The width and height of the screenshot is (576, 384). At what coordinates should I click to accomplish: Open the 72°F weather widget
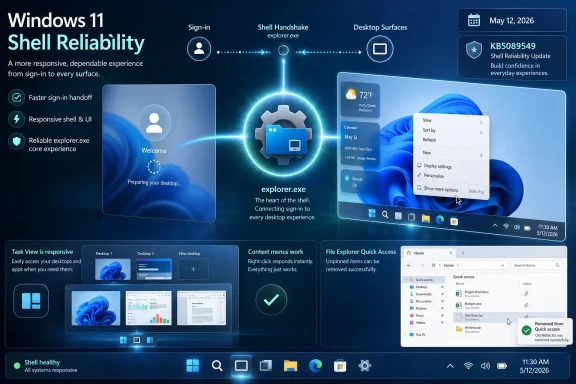(x=360, y=99)
